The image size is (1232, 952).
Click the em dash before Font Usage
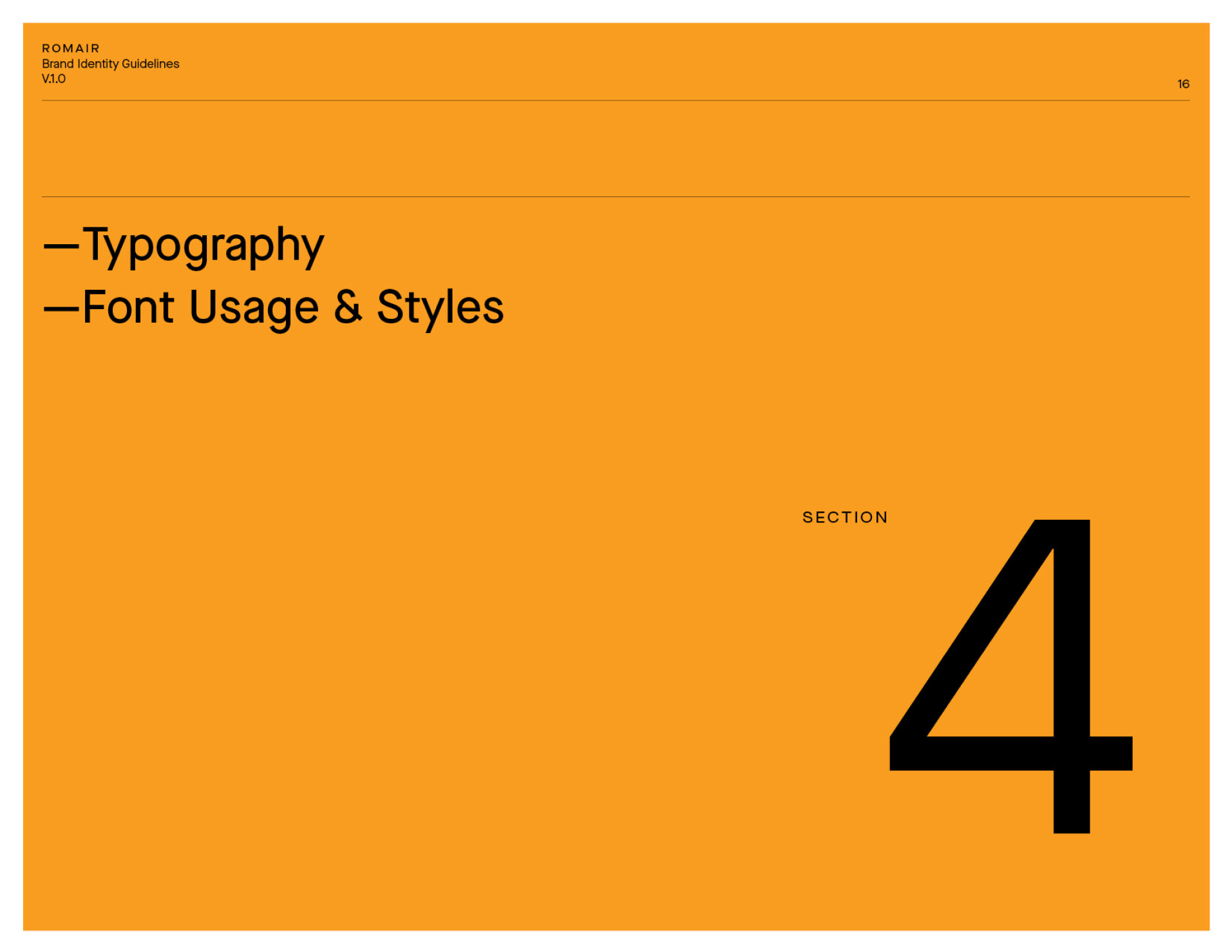pyautogui.click(x=61, y=308)
